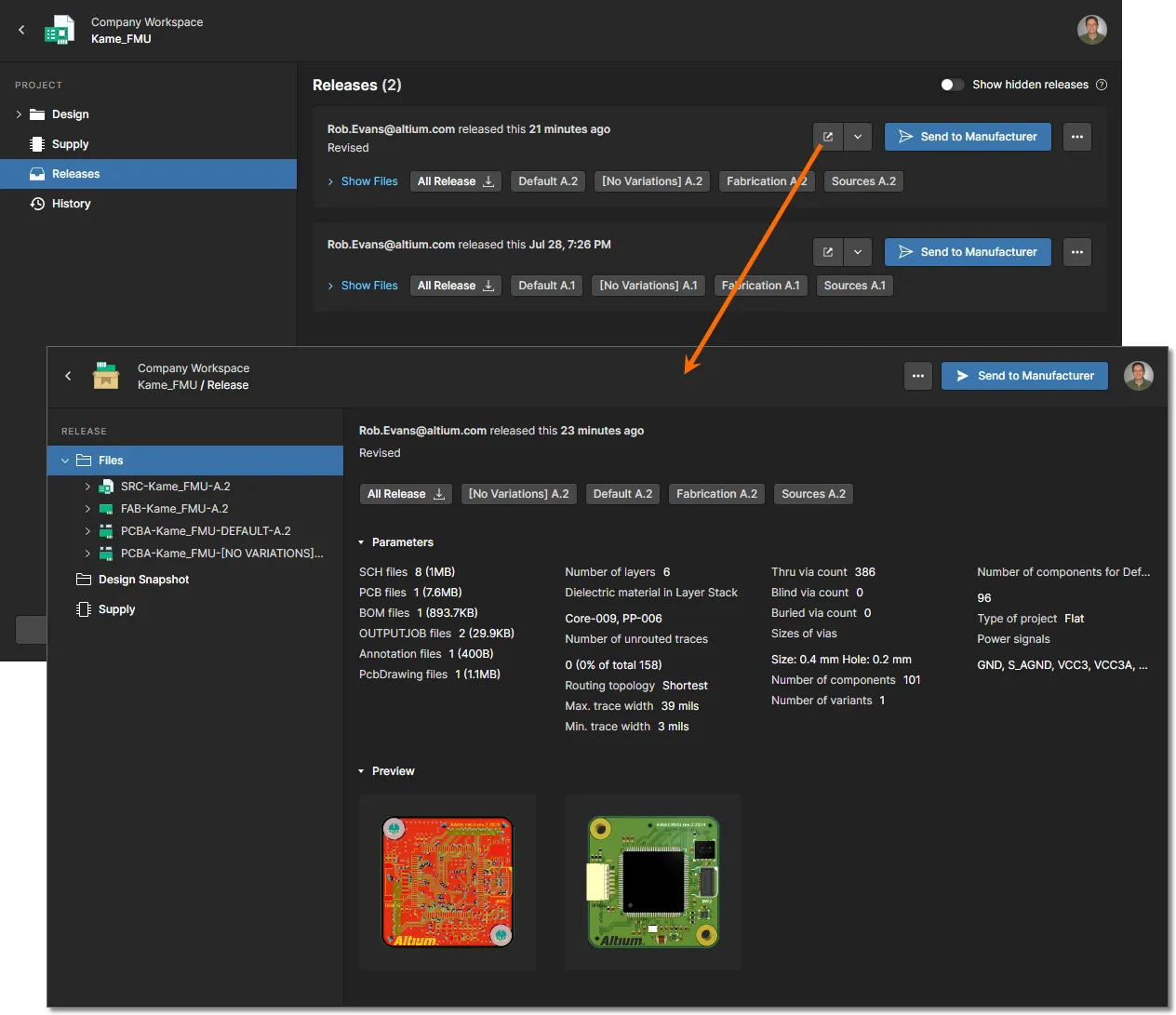Viewport: 1176px width, 1015px height.
Task: Select Supply in project sidebar
Action: coord(149,144)
